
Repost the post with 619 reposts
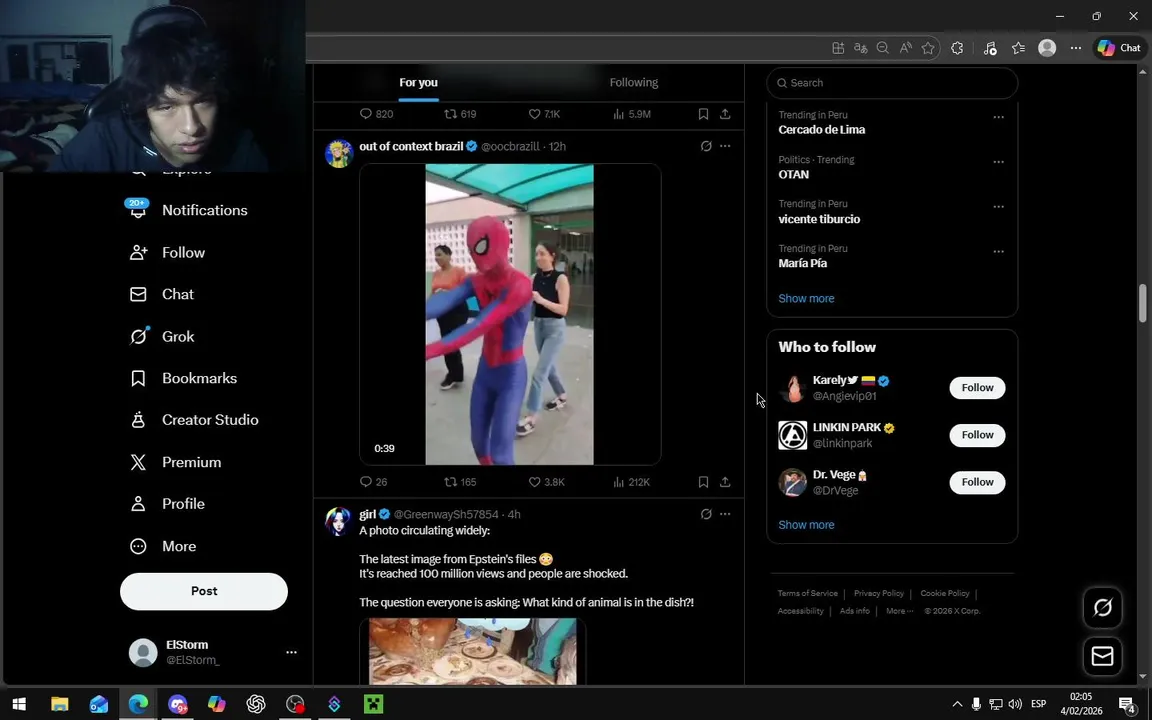pyautogui.click(x=461, y=114)
